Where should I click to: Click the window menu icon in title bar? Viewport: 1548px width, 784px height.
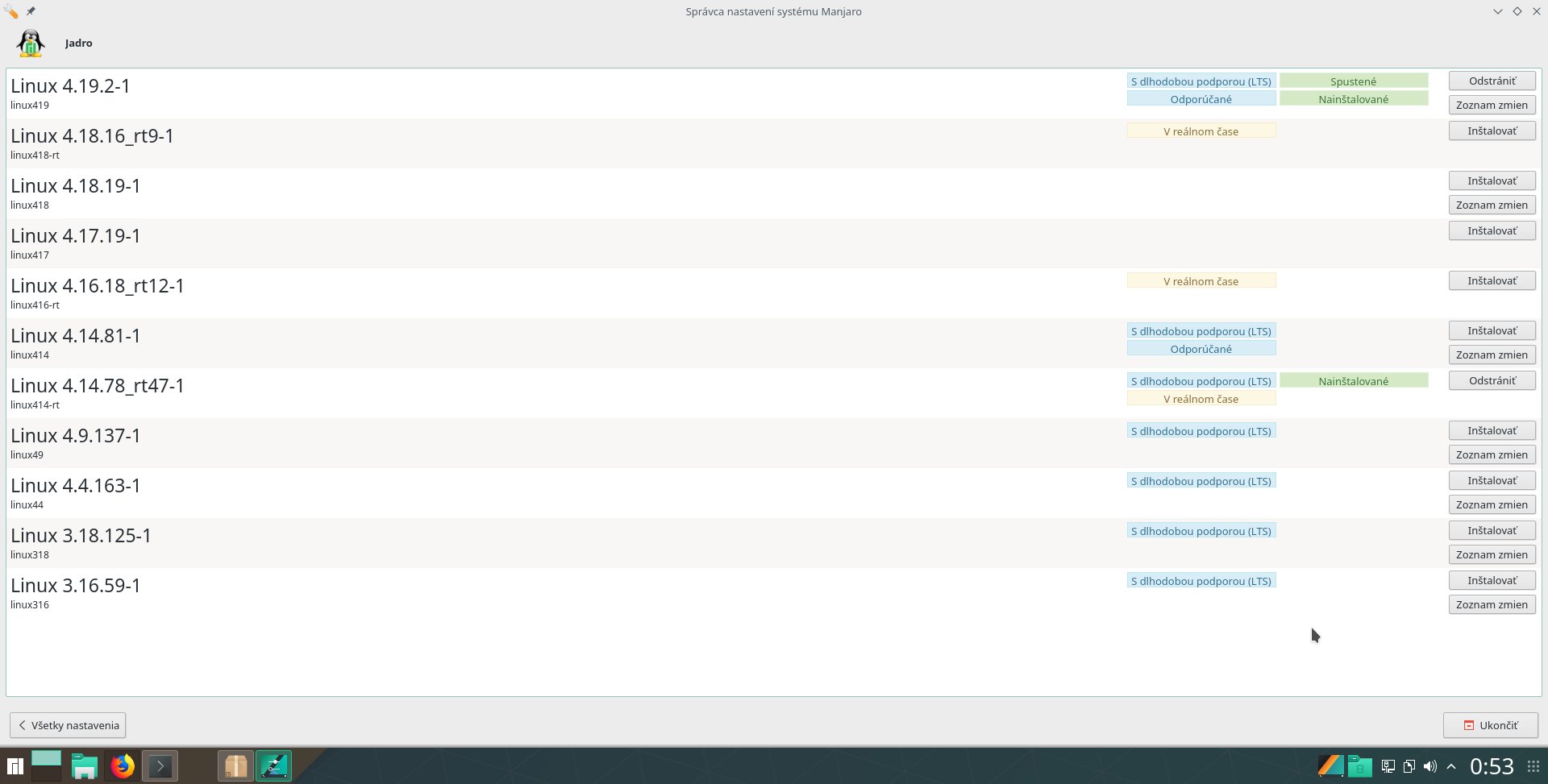coord(11,11)
